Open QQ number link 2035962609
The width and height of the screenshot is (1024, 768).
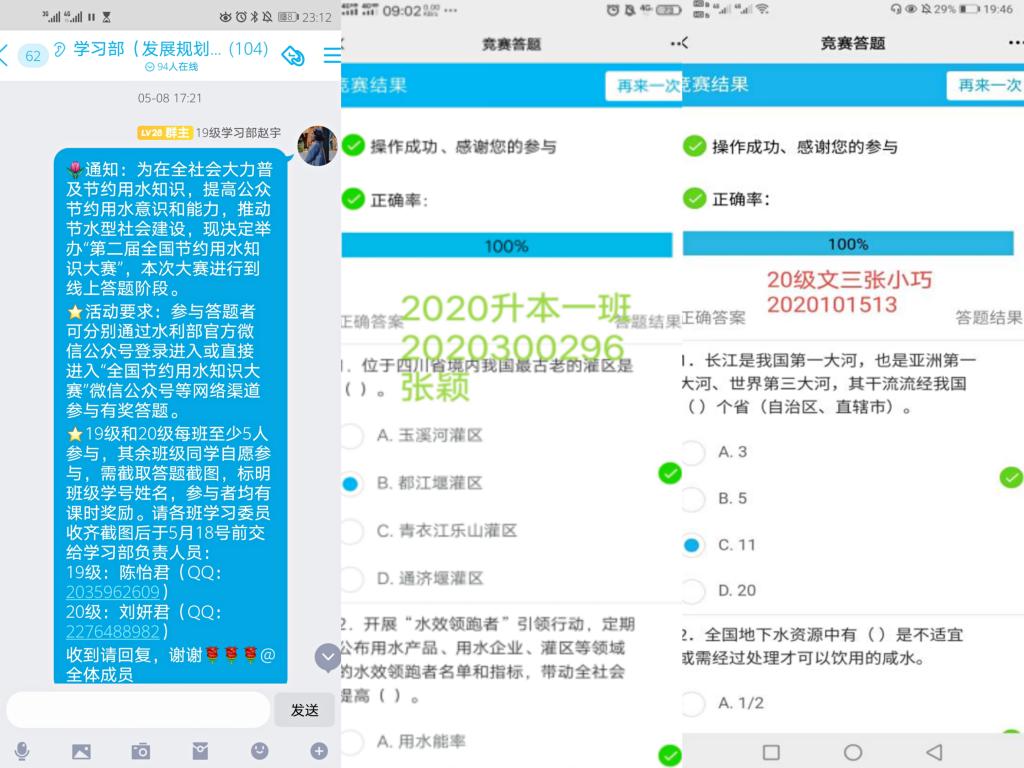click(x=112, y=591)
